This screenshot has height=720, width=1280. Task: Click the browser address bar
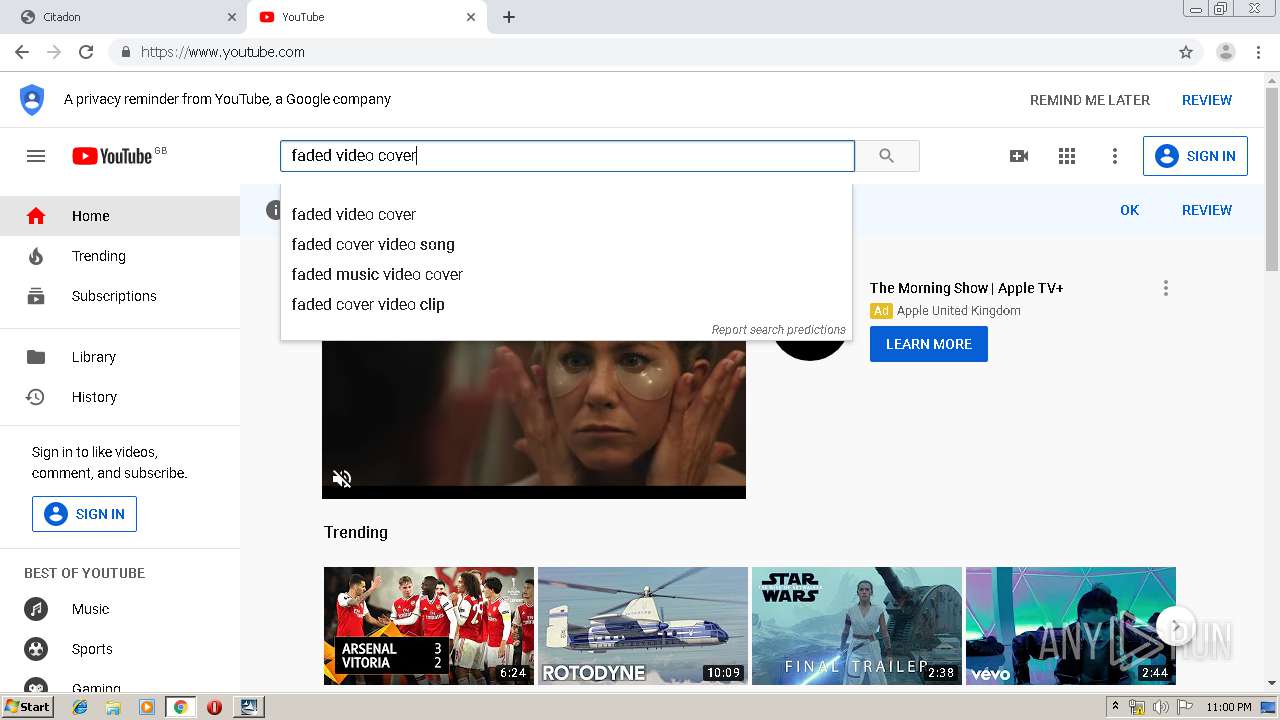click(655, 52)
